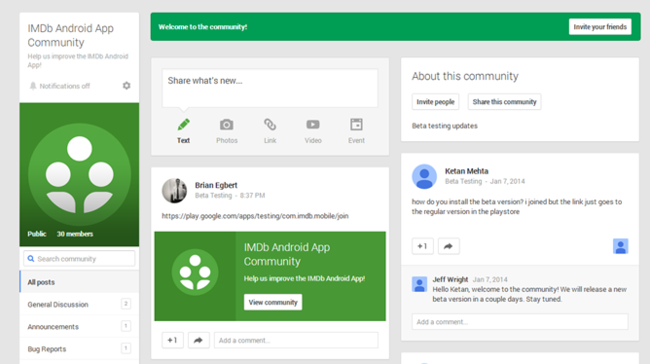This screenshot has width=650, height=364.
Task: Add a comment on Brian Egbert's post
Action: (296, 340)
